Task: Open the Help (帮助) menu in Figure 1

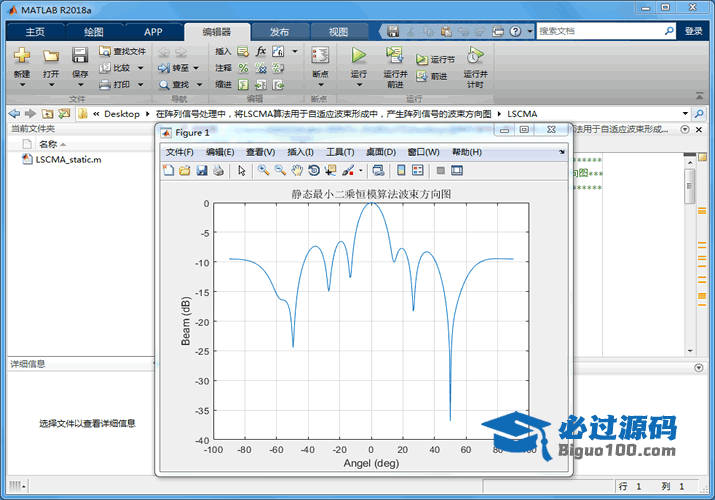Action: point(467,152)
